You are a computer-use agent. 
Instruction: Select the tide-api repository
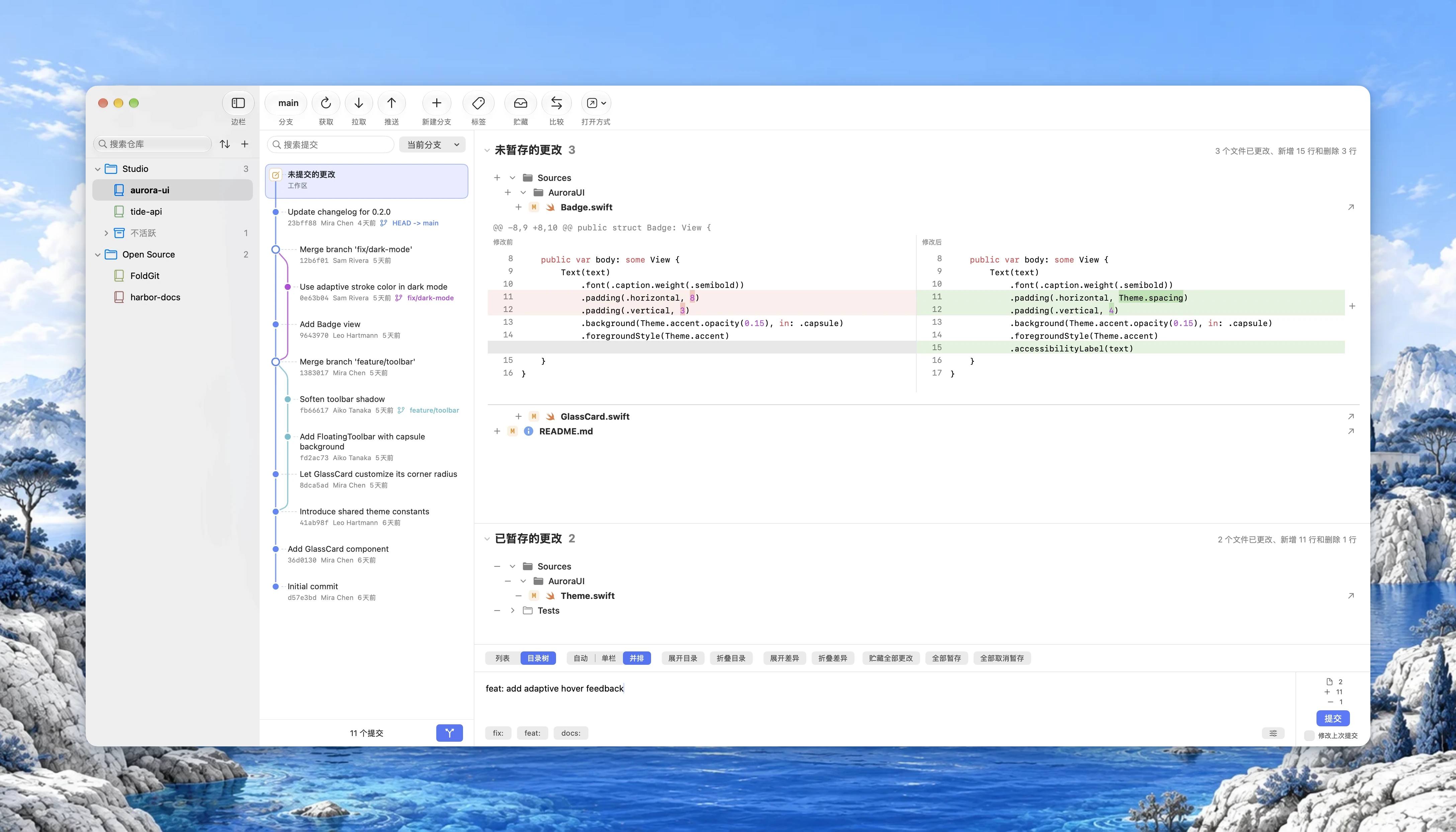click(172, 211)
